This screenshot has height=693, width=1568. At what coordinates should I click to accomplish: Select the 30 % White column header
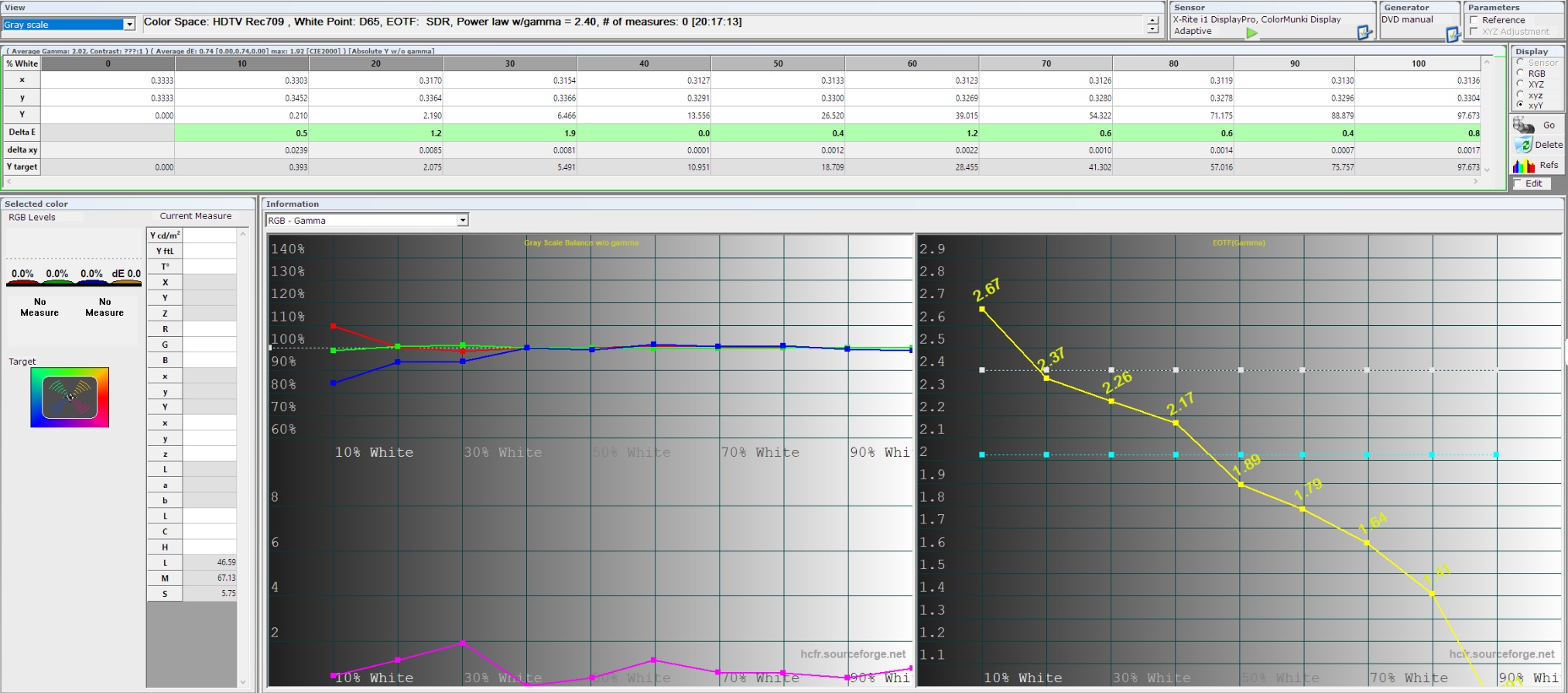pos(510,63)
